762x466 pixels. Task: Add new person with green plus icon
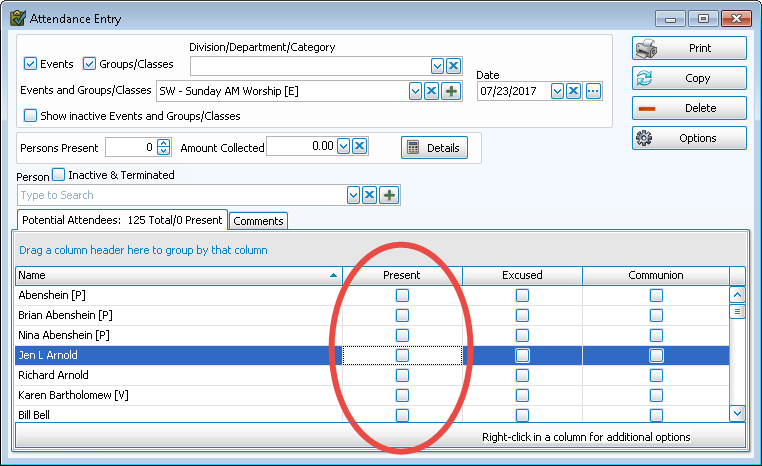(x=389, y=195)
